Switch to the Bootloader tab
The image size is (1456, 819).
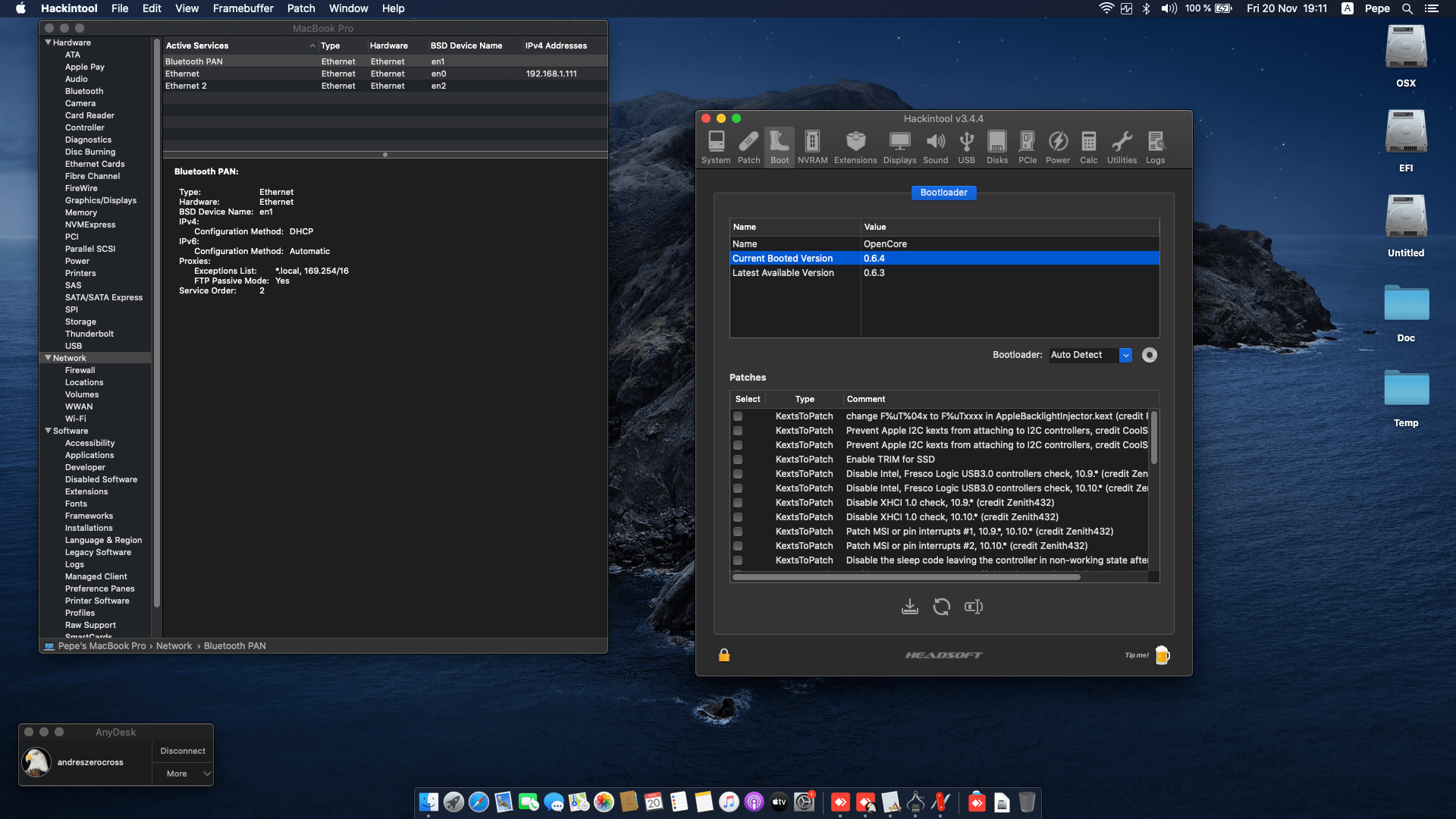pos(943,193)
